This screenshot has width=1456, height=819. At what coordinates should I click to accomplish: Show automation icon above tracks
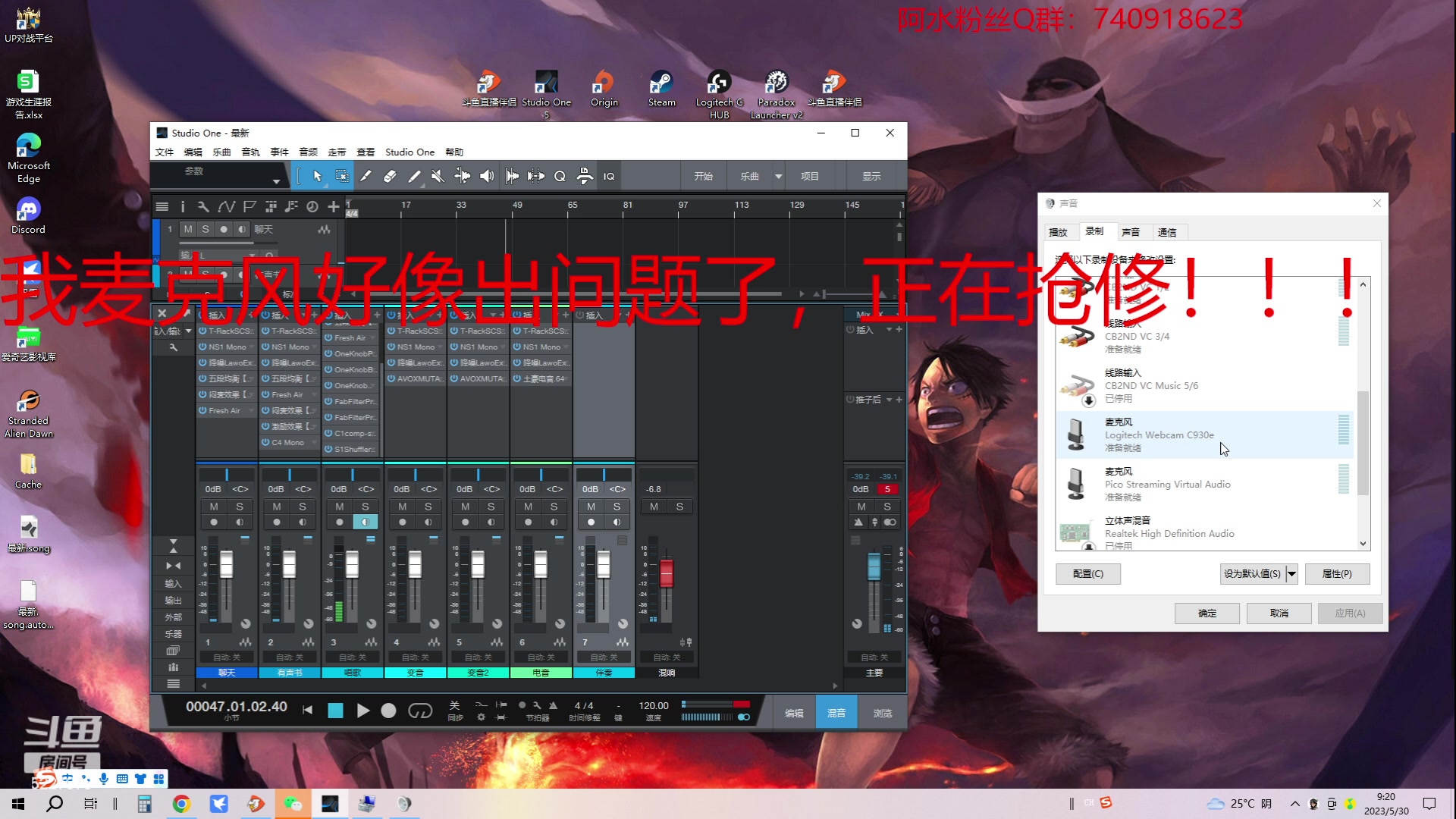[x=226, y=206]
